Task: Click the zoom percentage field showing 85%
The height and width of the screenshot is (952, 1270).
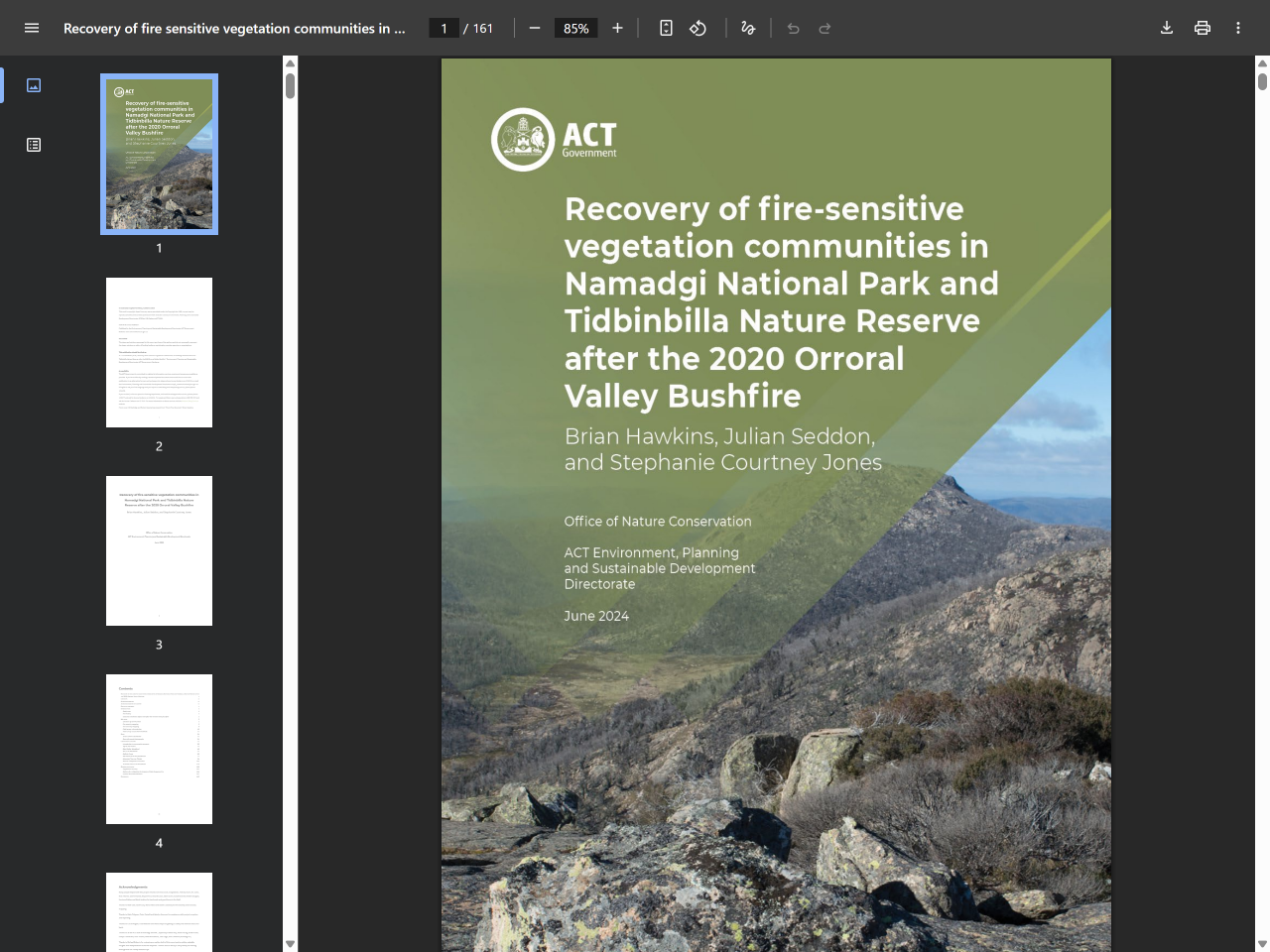Action: click(x=575, y=28)
